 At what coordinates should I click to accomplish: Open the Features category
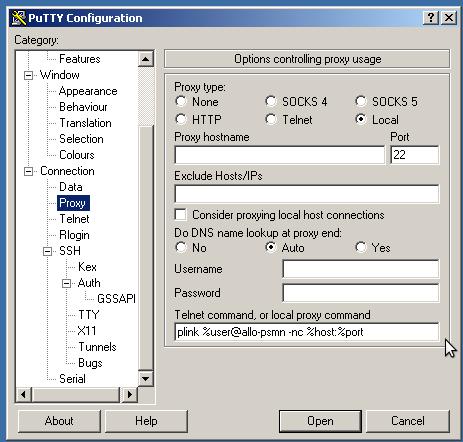[80, 59]
